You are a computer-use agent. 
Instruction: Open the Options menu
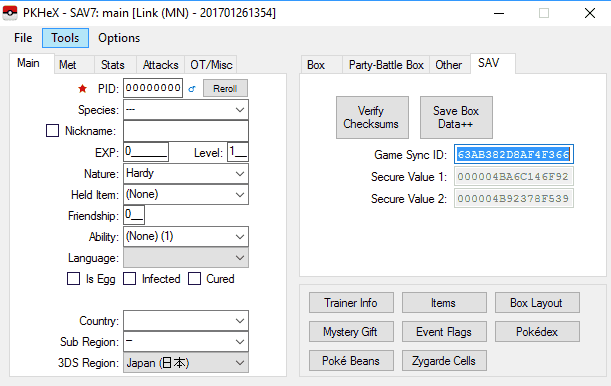pyautogui.click(x=119, y=38)
